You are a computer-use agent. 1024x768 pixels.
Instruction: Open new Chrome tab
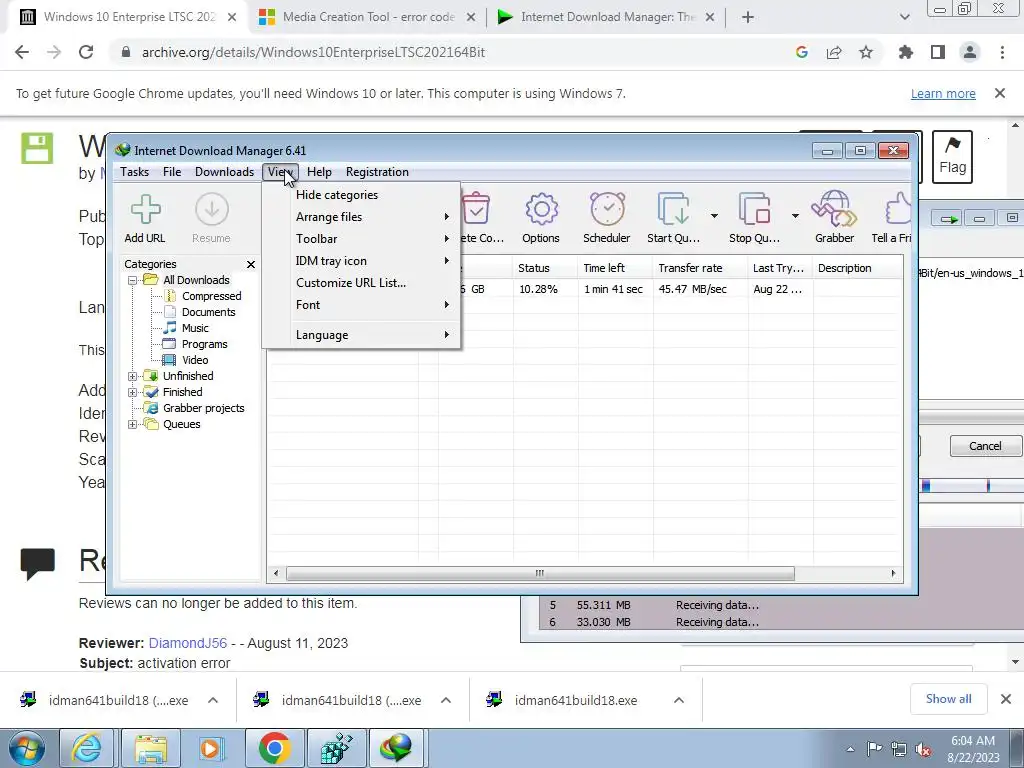pyautogui.click(x=748, y=17)
